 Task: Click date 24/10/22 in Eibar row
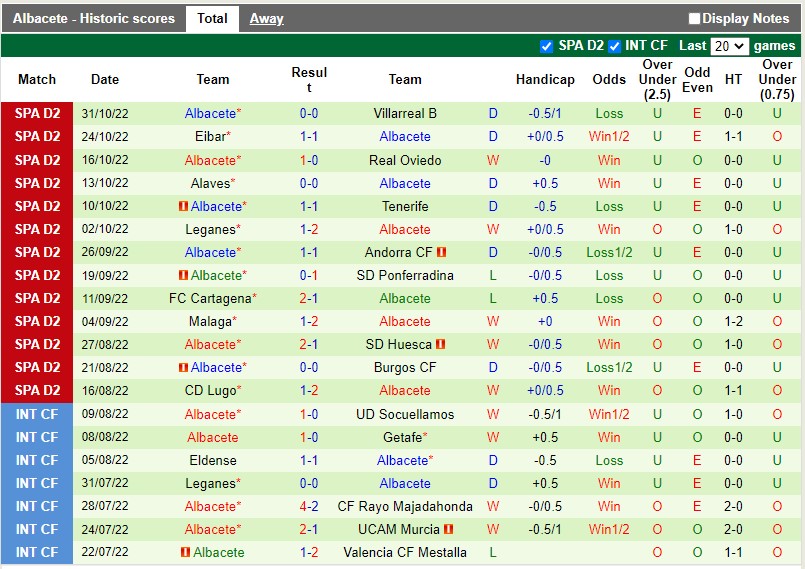click(x=105, y=137)
